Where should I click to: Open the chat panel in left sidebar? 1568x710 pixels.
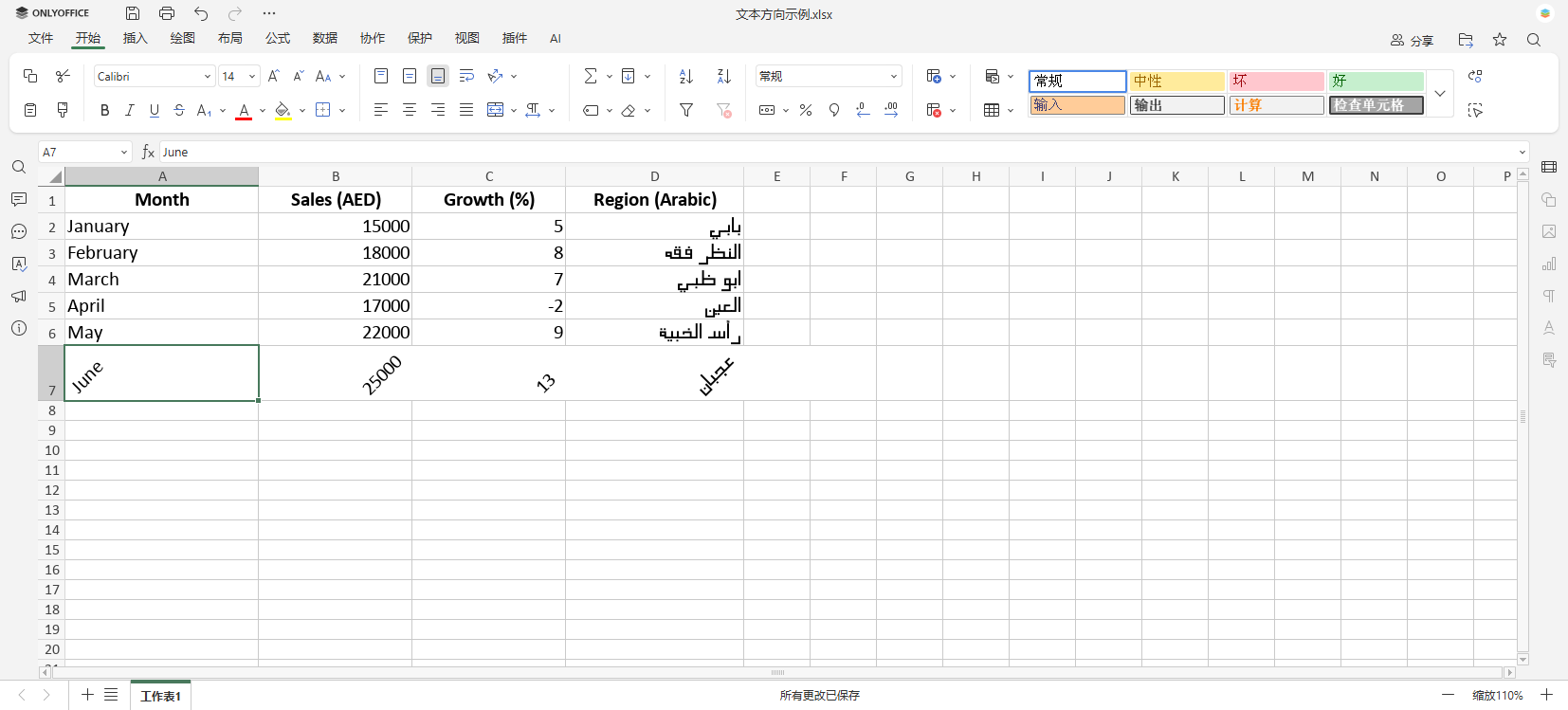(x=19, y=231)
